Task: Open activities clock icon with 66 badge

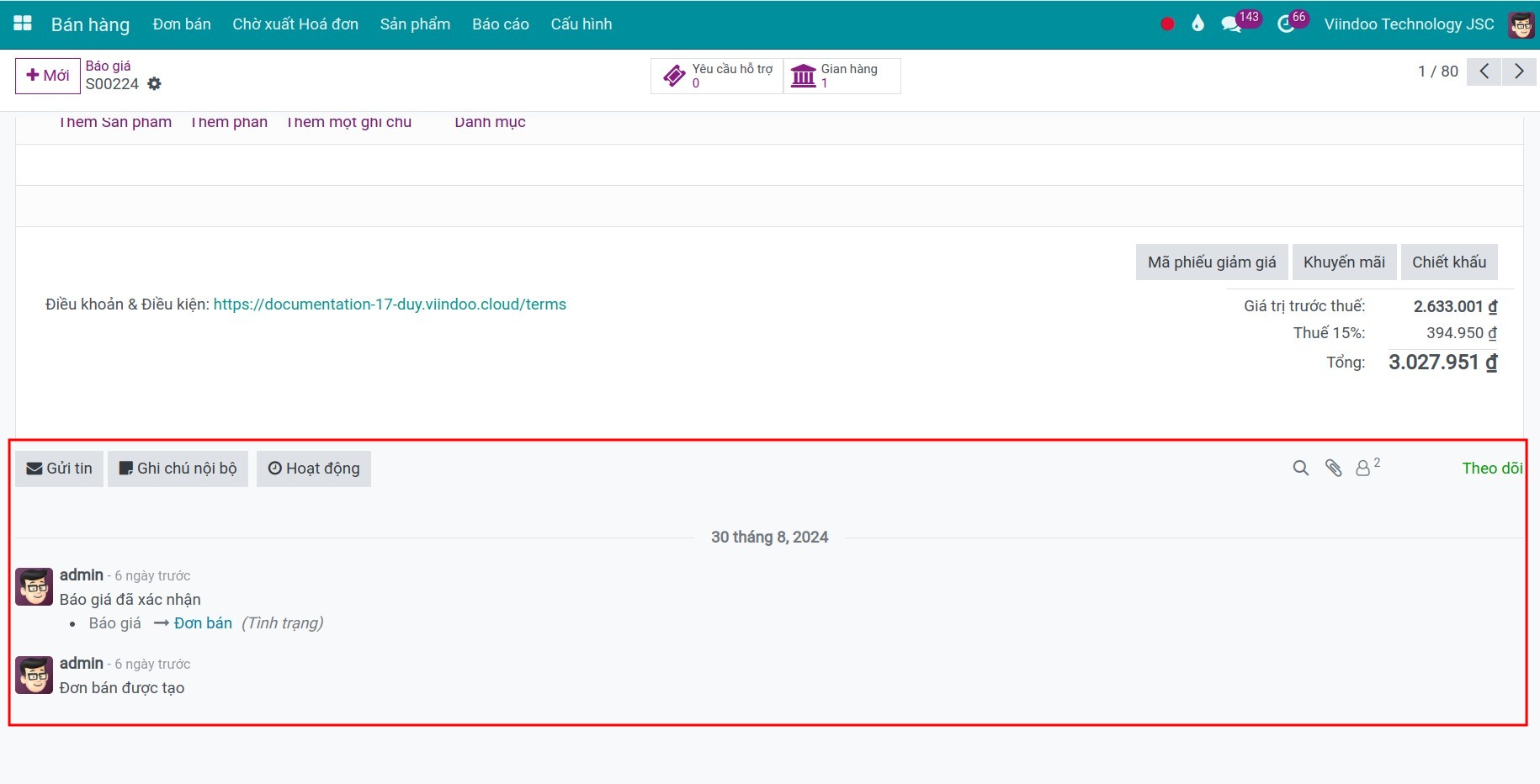Action: pos(1293,22)
